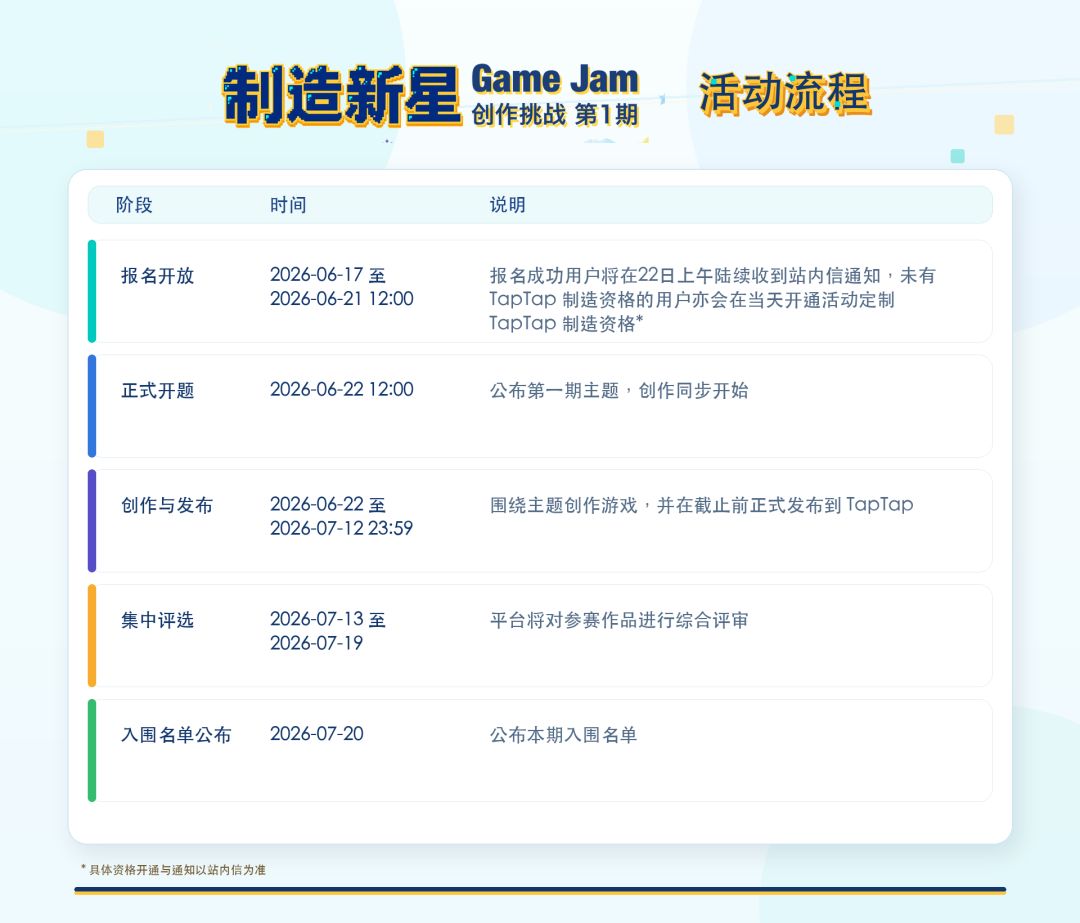Select the 入围名单公布 stage label
The width and height of the screenshot is (1080, 923).
coord(176,735)
